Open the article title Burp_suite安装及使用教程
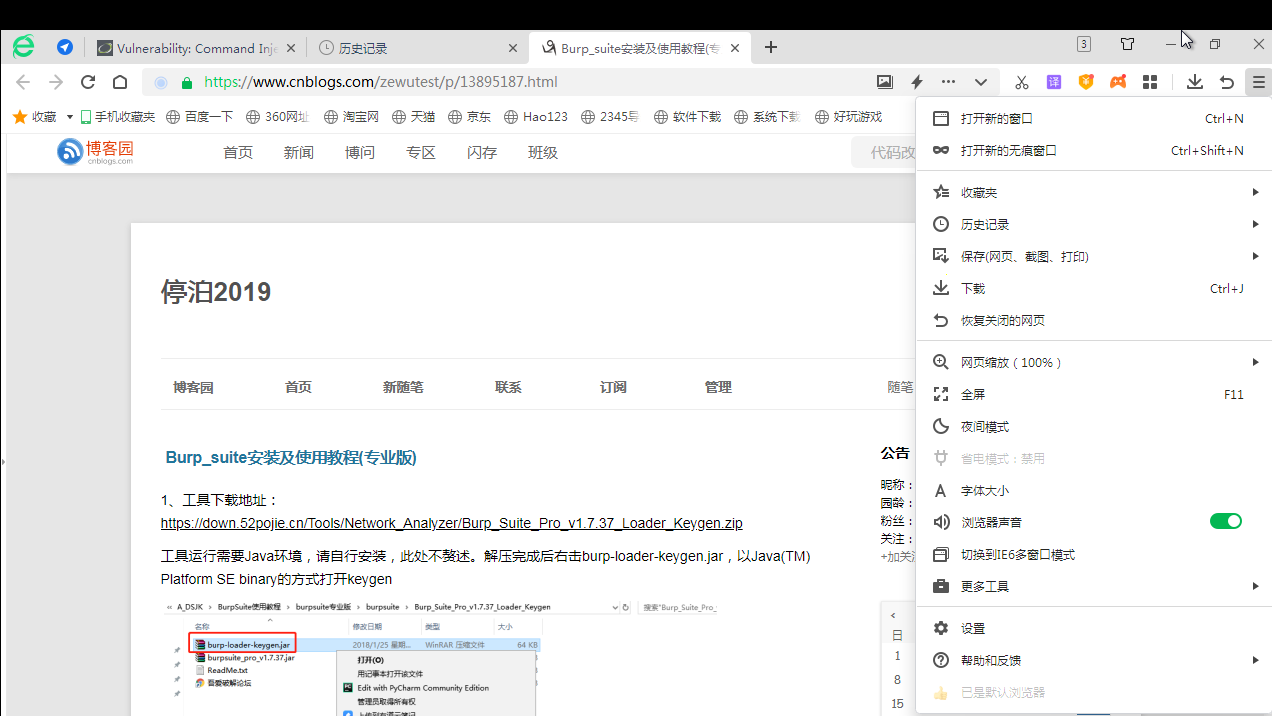Screen dimensions: 1272x716 tap(291, 458)
